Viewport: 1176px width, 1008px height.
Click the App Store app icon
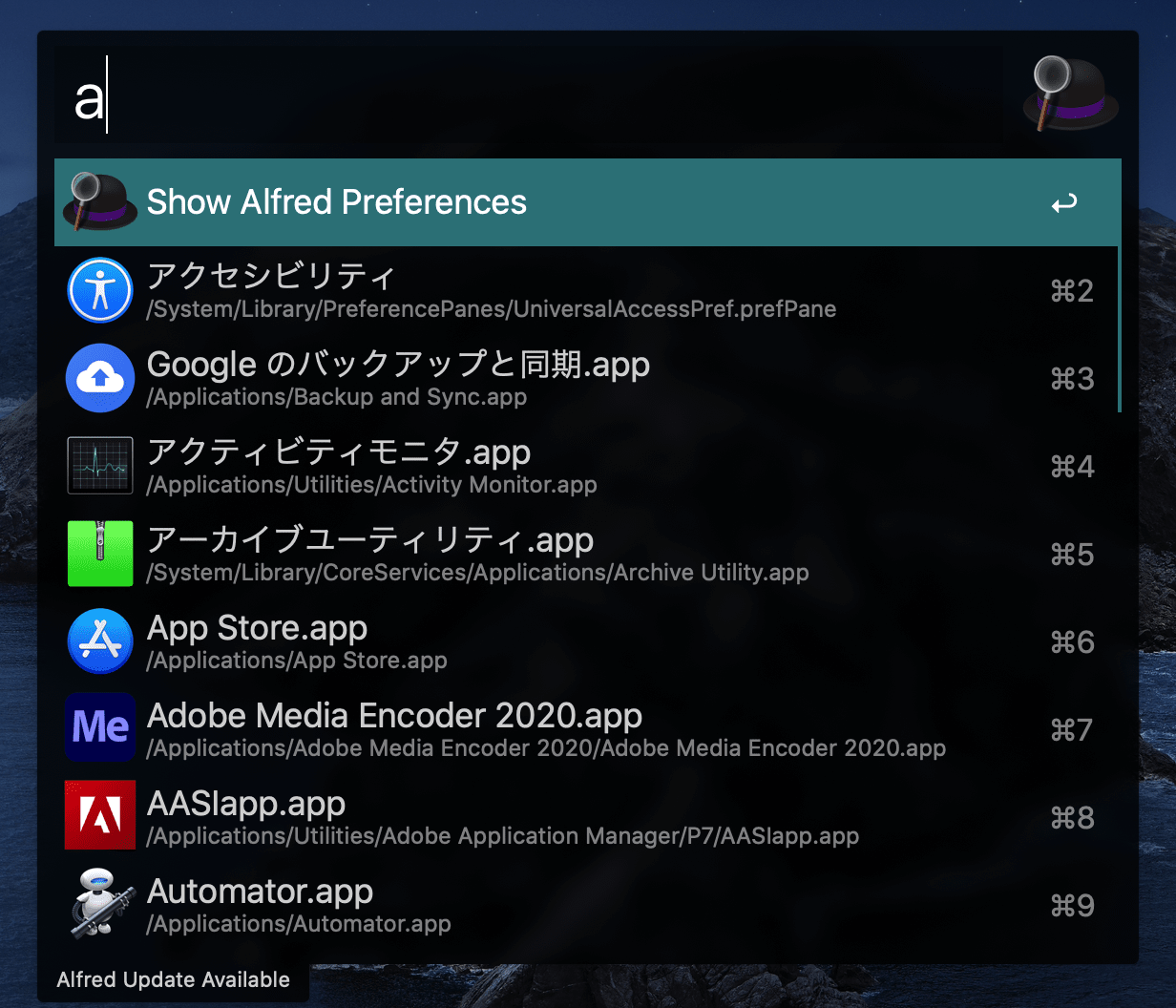[x=100, y=641]
